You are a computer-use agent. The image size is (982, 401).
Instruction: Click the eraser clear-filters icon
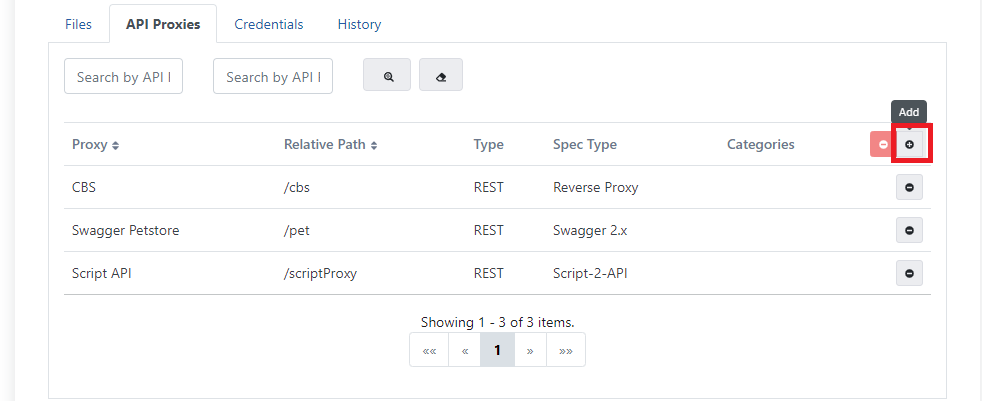tap(441, 77)
